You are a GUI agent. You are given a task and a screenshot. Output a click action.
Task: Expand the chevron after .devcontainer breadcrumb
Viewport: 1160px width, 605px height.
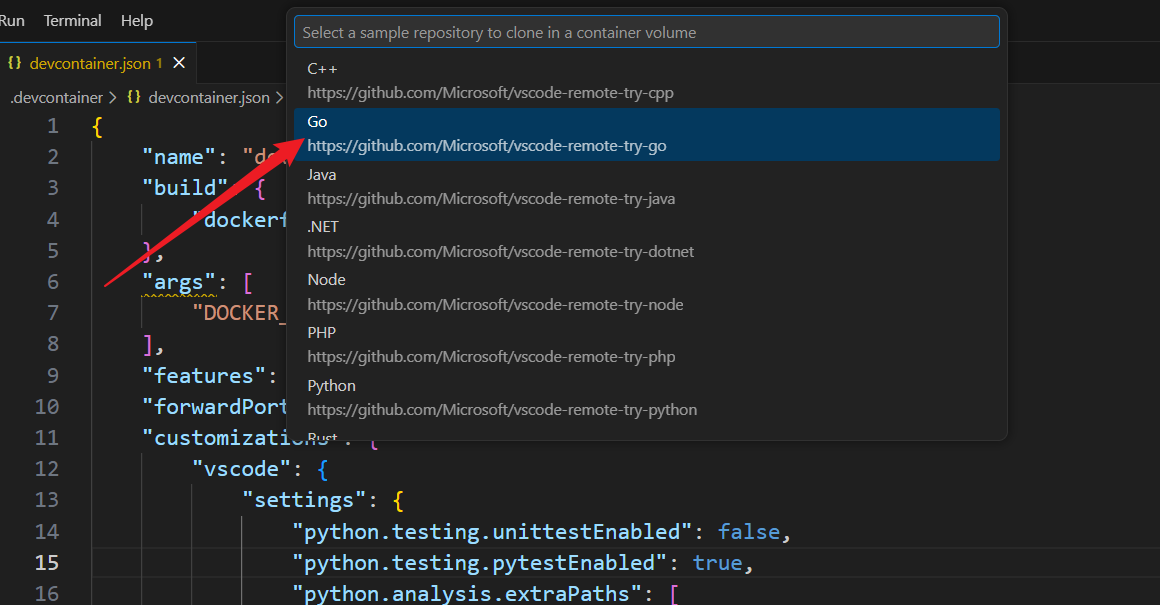[x=112, y=98]
